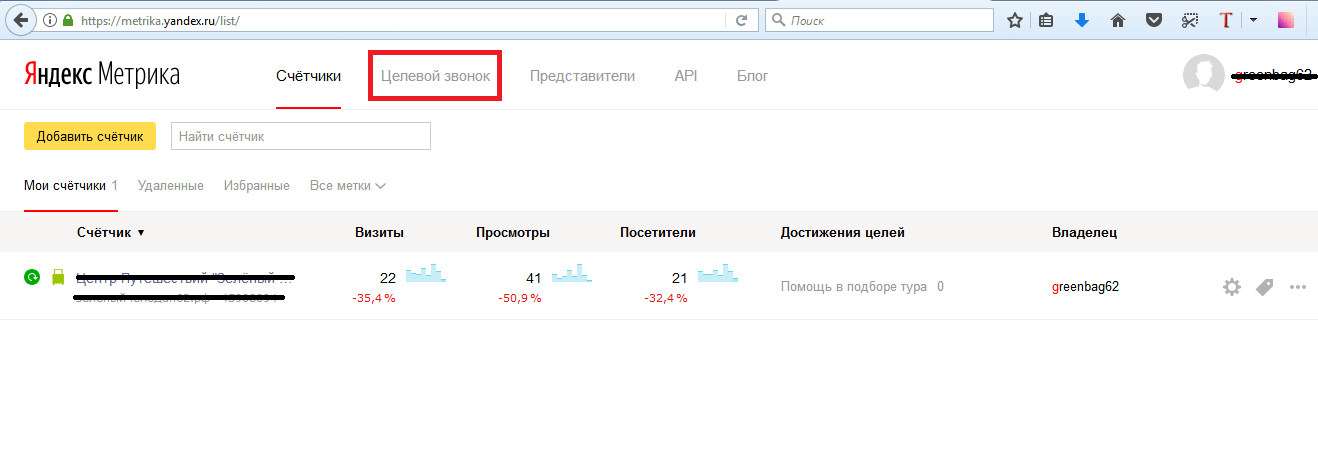This screenshot has height=469, width=1318.
Task: Click the Просмотры sparkline chart
Action: click(572, 273)
